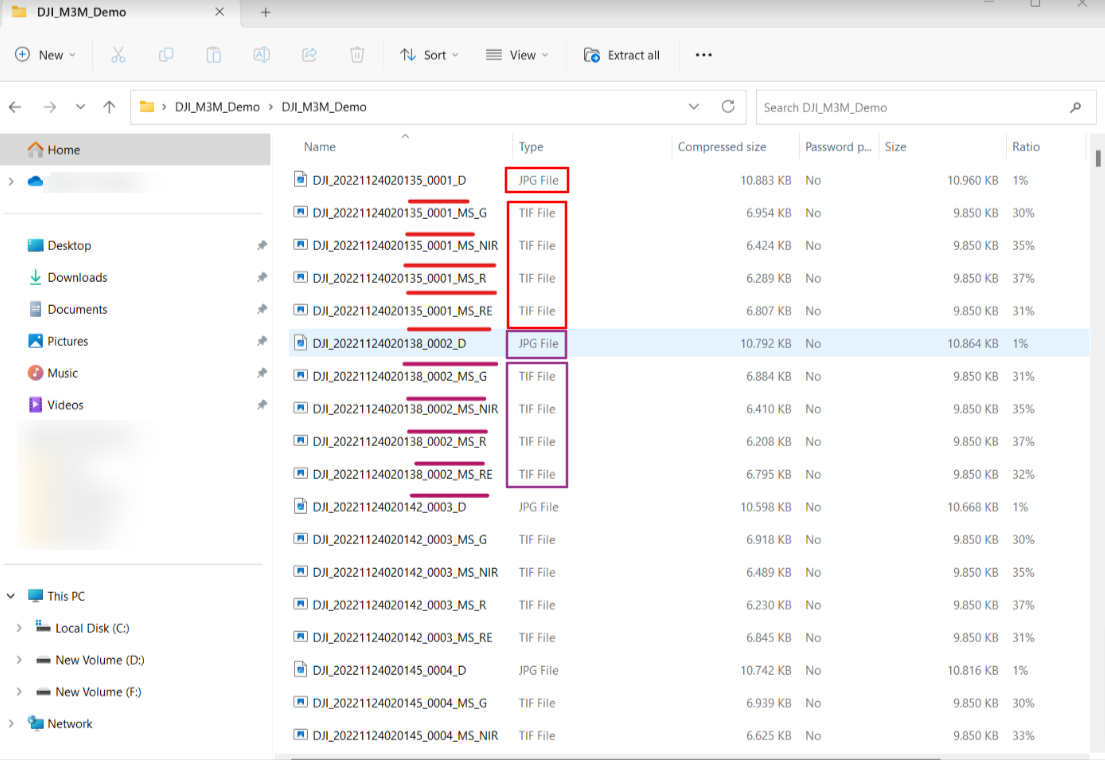Open recent locations dropdown arrow
This screenshot has height=760, width=1105.
[x=80, y=107]
